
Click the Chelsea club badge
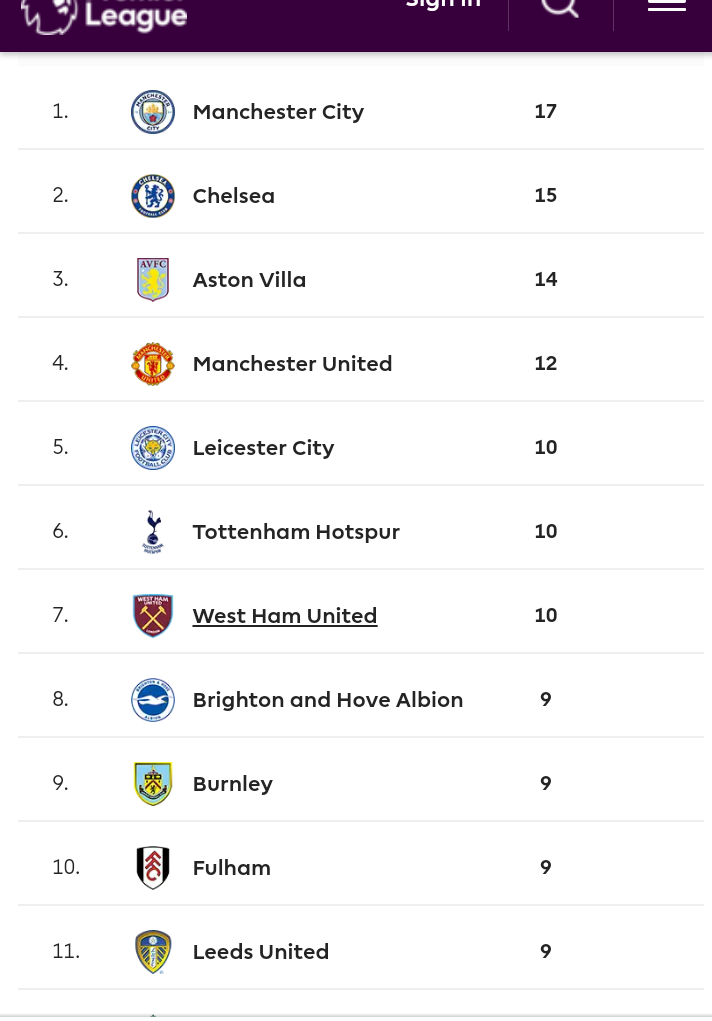point(153,196)
